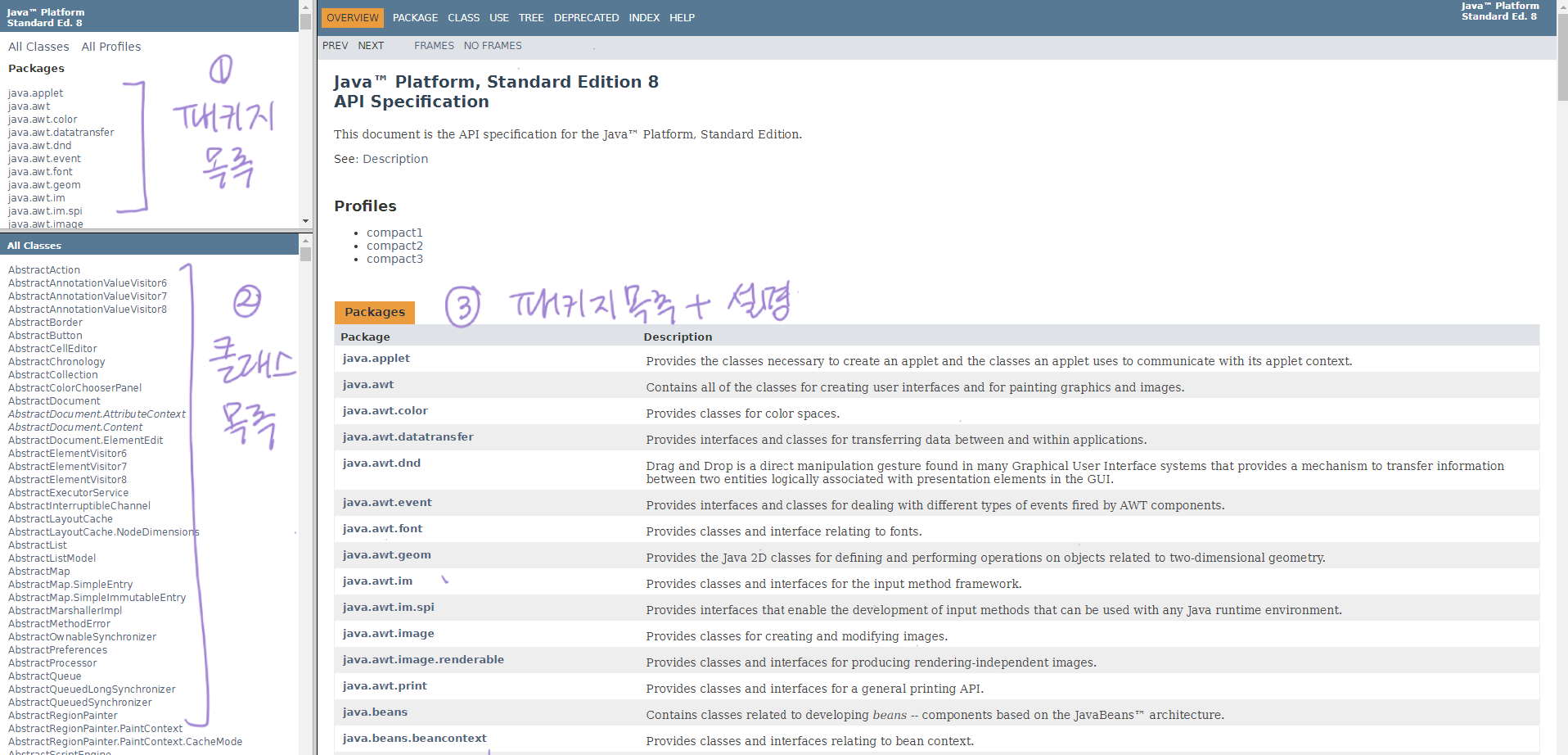Image resolution: width=1568 pixels, height=755 pixels.
Task: Open the AbstractColorChooserPanel class
Action: pyautogui.click(x=74, y=388)
